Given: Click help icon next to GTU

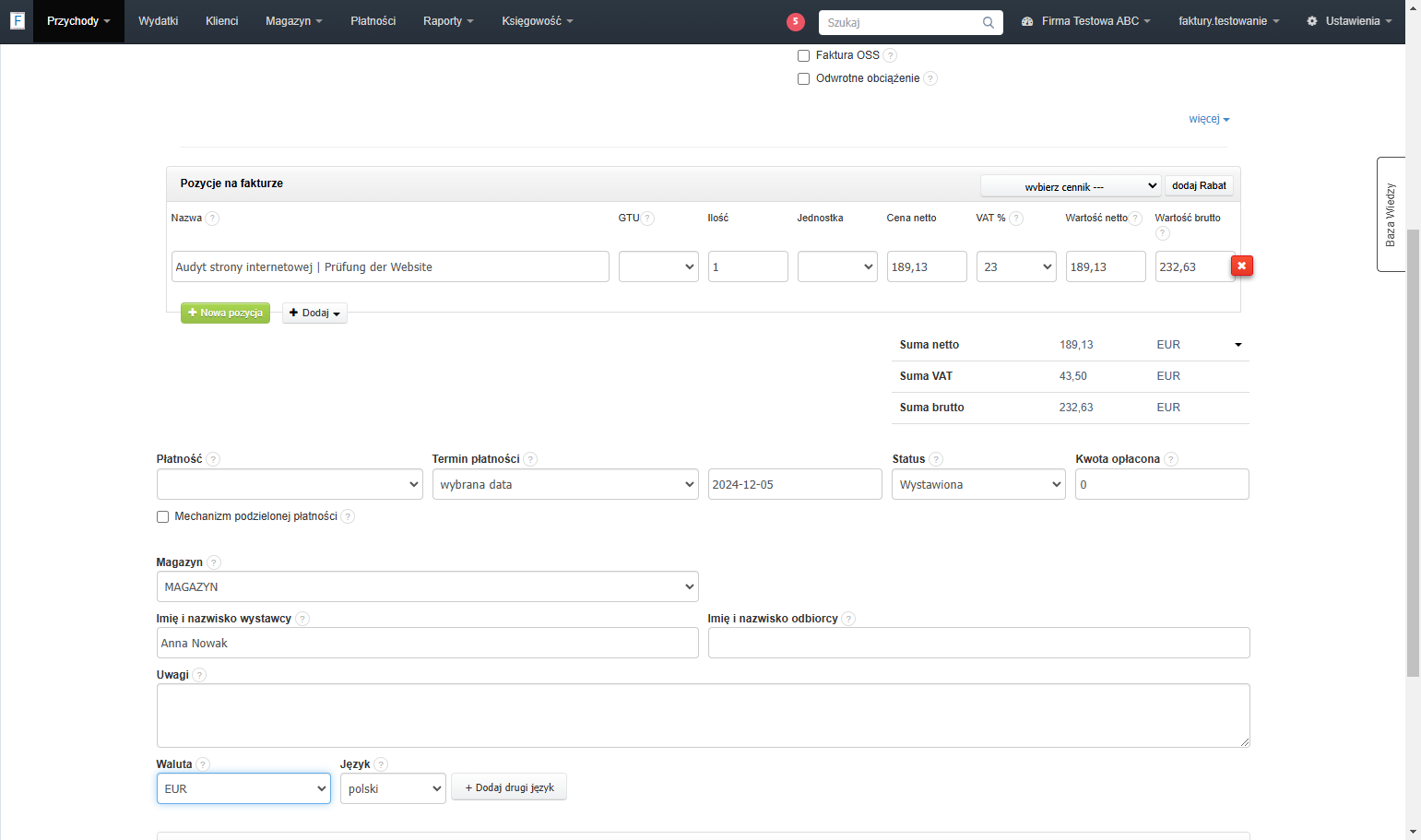Looking at the screenshot, I should [647, 219].
